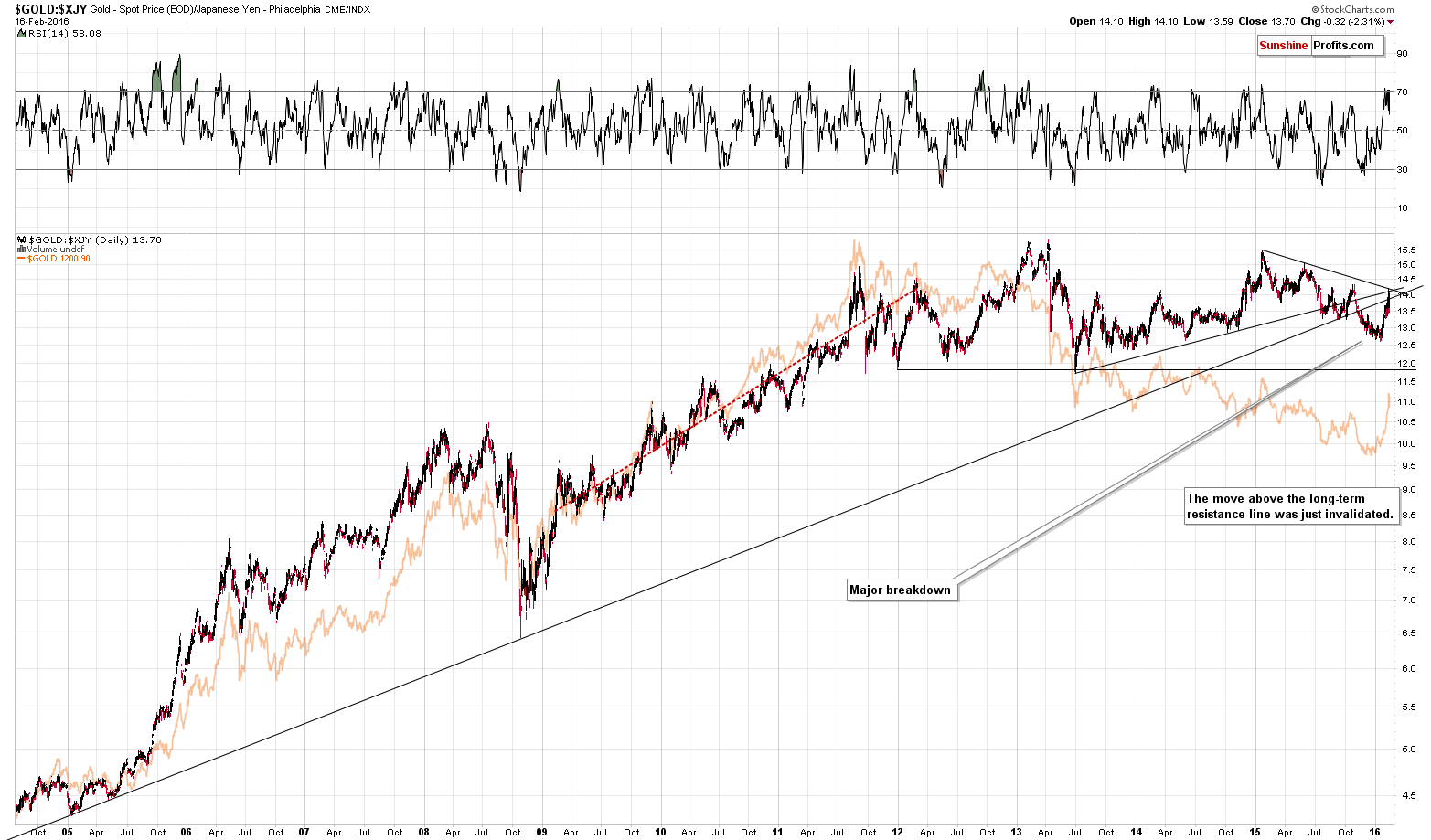Click the small icon before RSI(14) label
The height and width of the screenshot is (840, 1431).
[22, 33]
